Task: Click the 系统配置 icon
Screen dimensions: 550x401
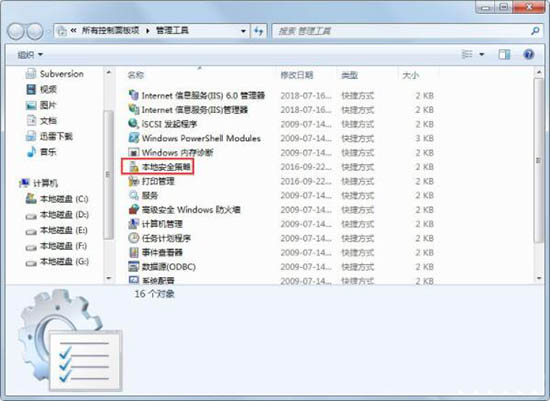Action: [134, 280]
